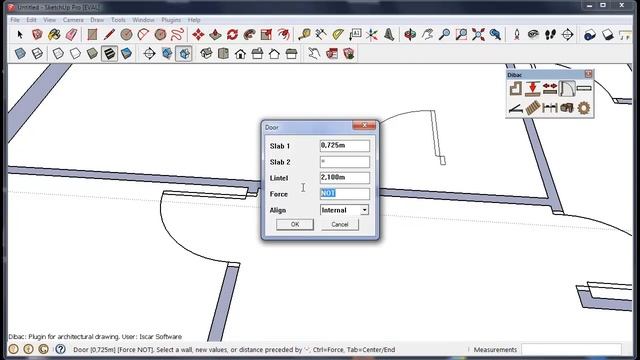Switch to Front house view
The width and height of the screenshot is (640, 360).
(240, 53)
